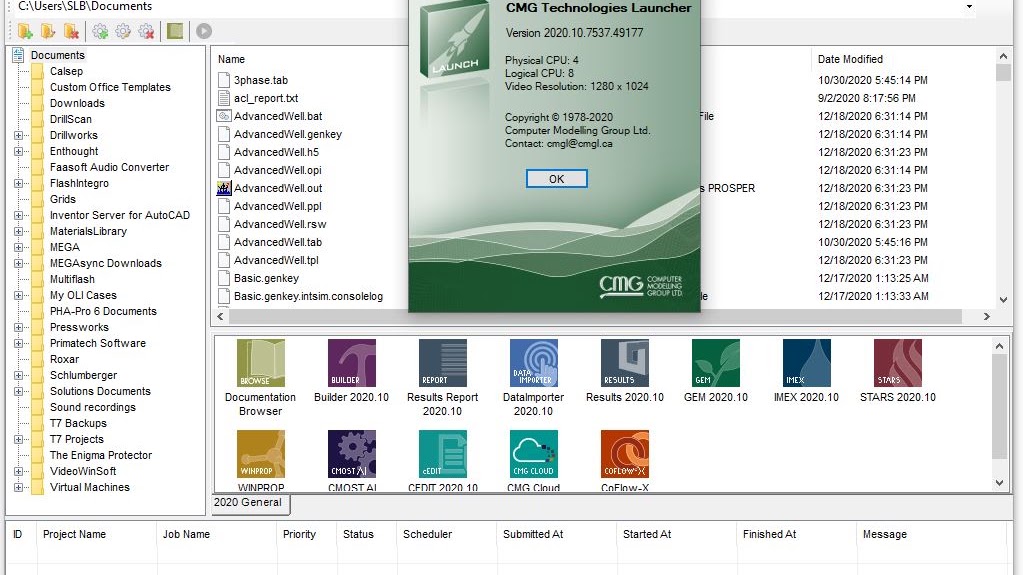
Task: Click the Status column header
Action: pyautogui.click(x=358, y=534)
